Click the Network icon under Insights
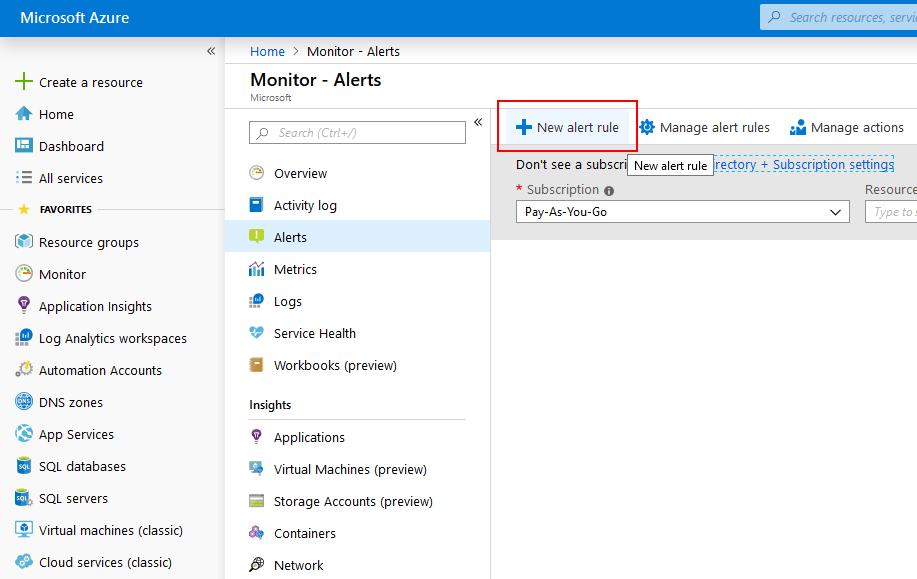 point(256,564)
